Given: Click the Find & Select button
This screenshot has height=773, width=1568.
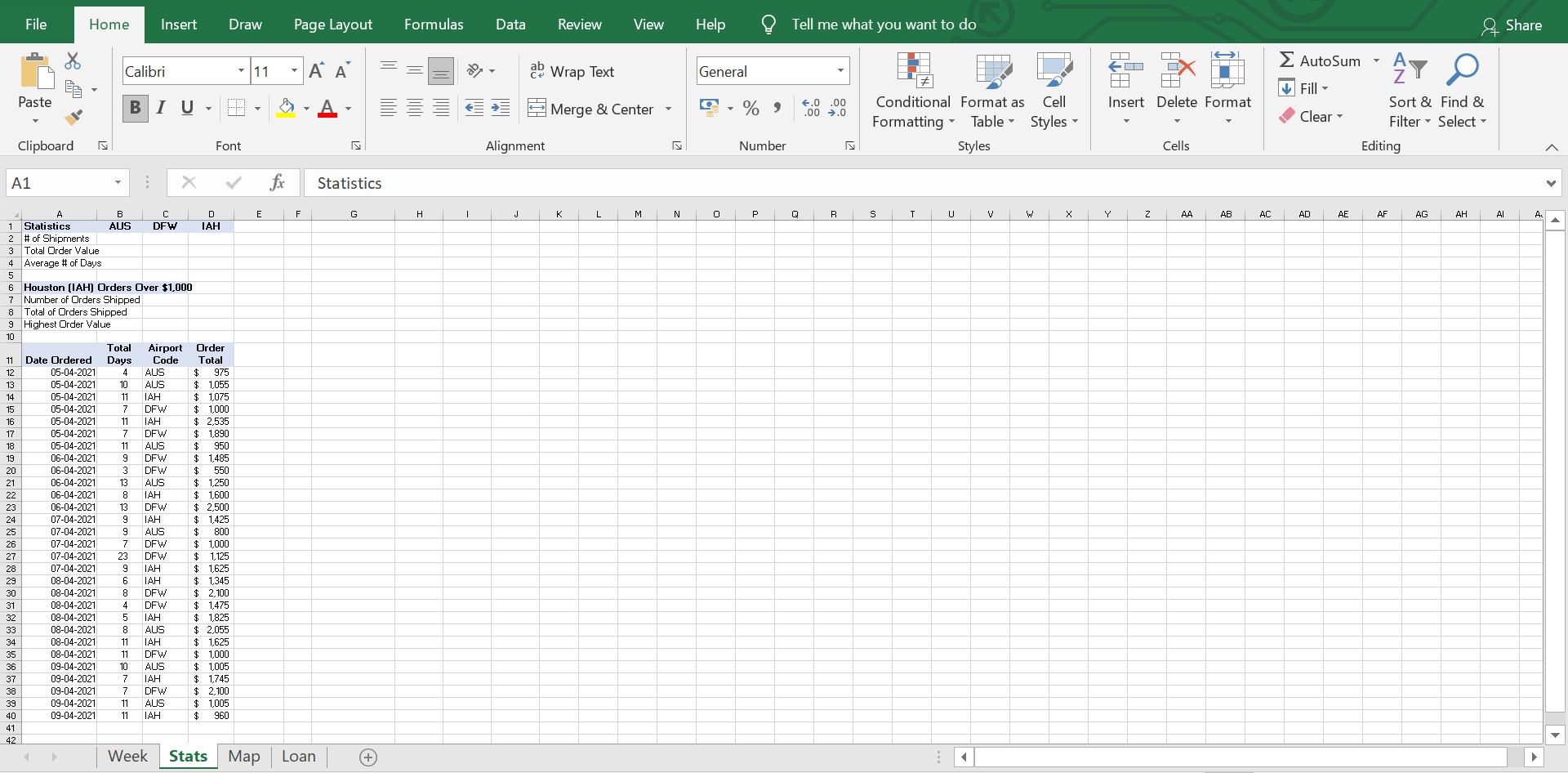Looking at the screenshot, I should point(1463,90).
